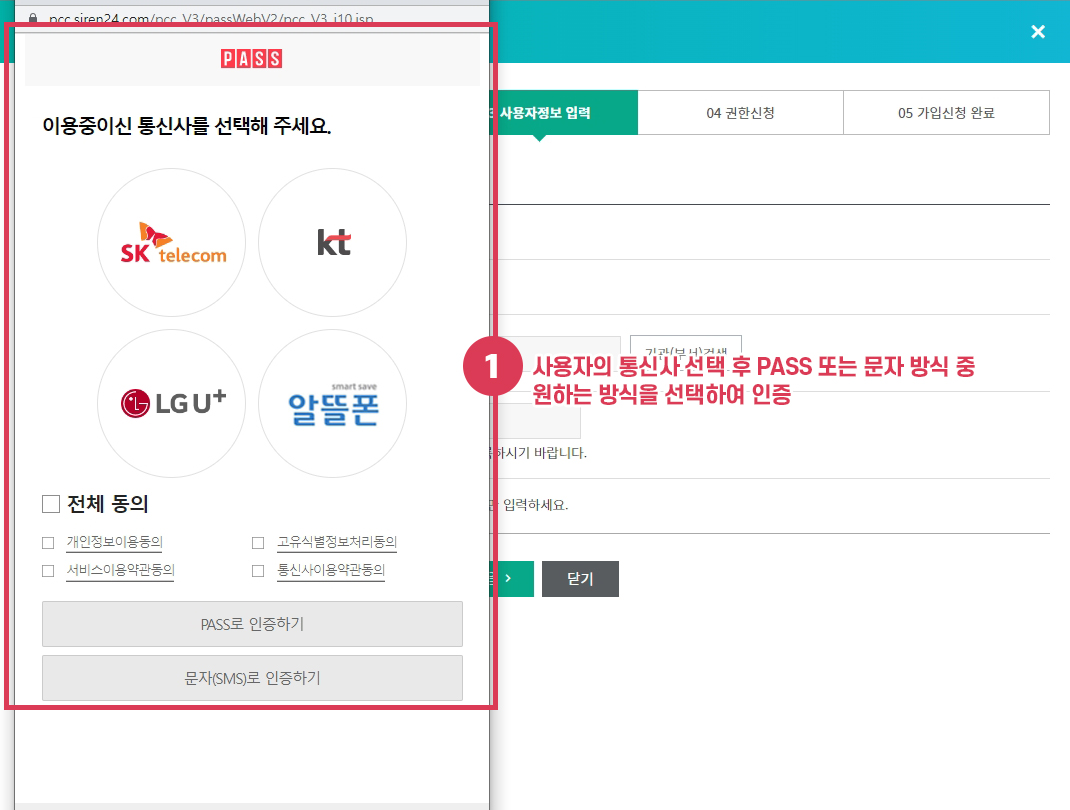Viewport: 1070px width, 810px height.
Task: Select the 04 권한신청 step tab
Action: tap(740, 113)
